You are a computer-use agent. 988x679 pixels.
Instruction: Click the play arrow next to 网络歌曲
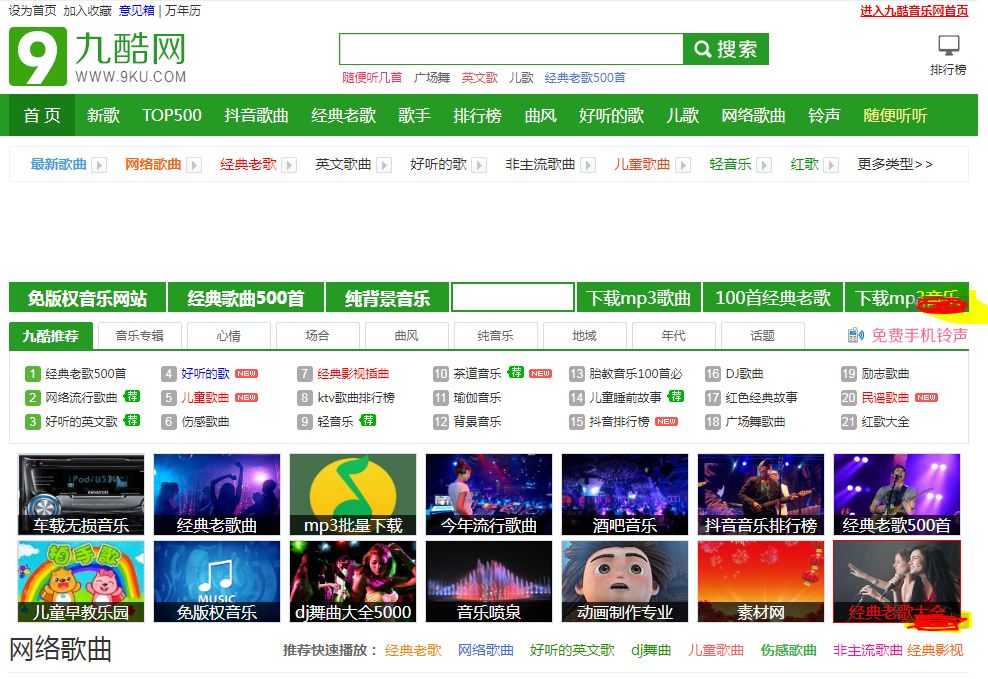(x=194, y=165)
